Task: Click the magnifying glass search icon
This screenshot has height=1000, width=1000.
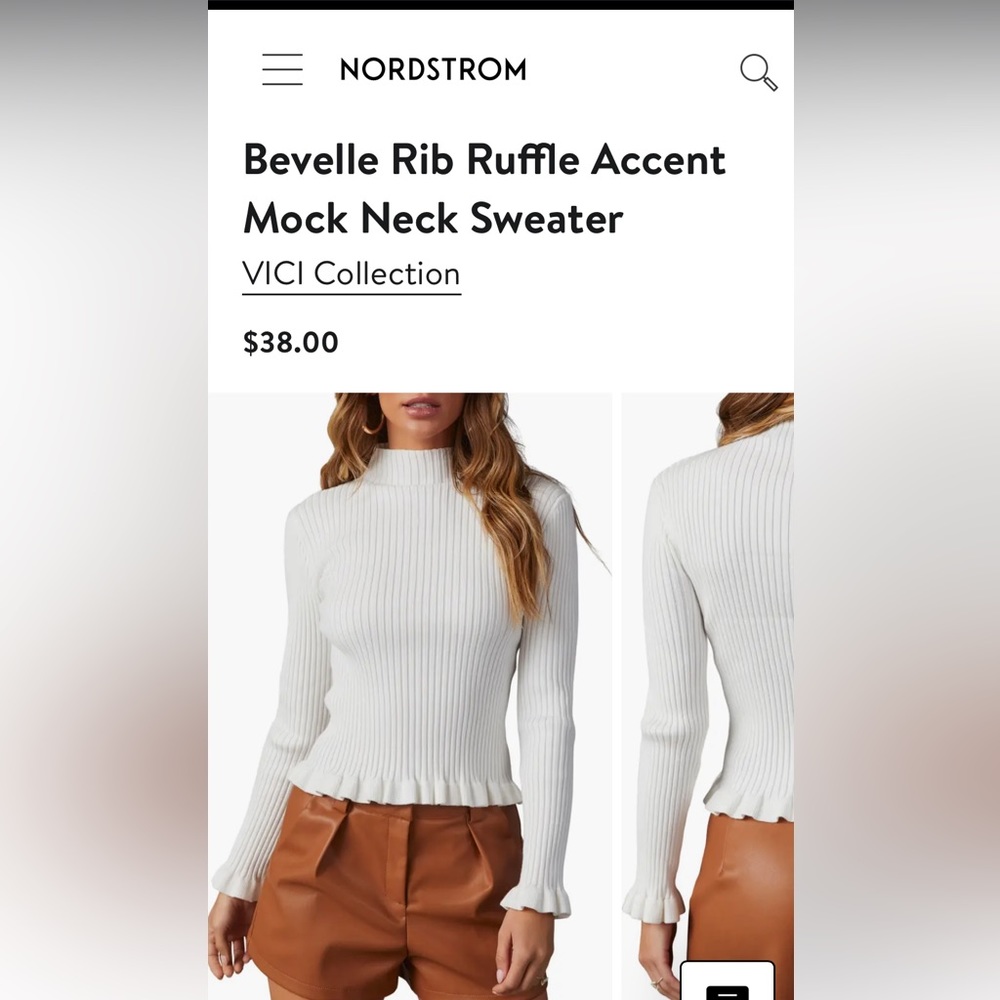Action: click(758, 72)
